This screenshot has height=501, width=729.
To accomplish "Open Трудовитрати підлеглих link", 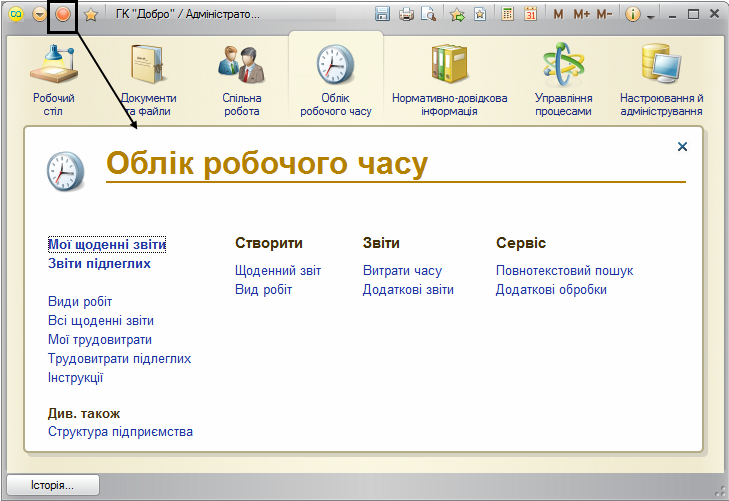I will click(x=119, y=359).
